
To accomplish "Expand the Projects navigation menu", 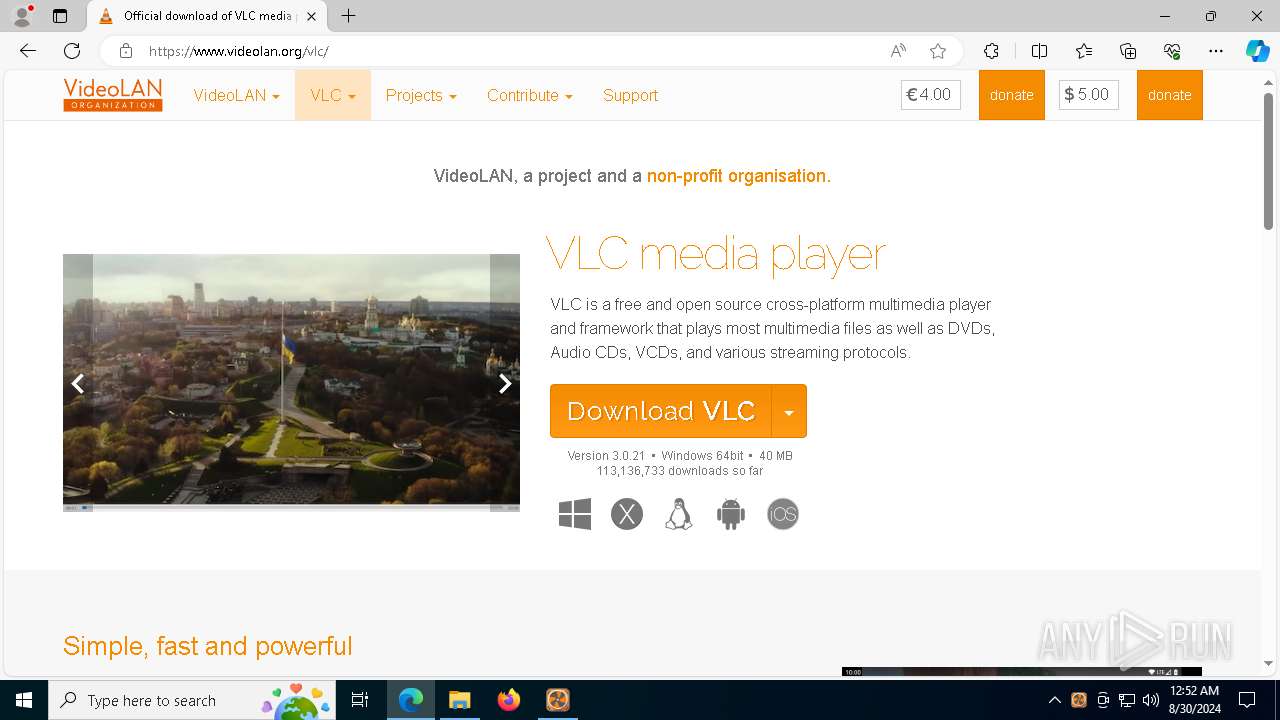I will tap(421, 95).
